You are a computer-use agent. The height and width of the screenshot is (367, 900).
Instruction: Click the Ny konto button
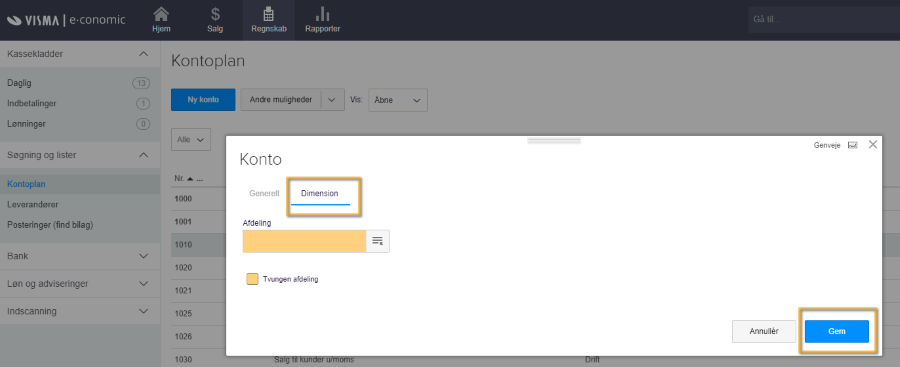tap(203, 100)
